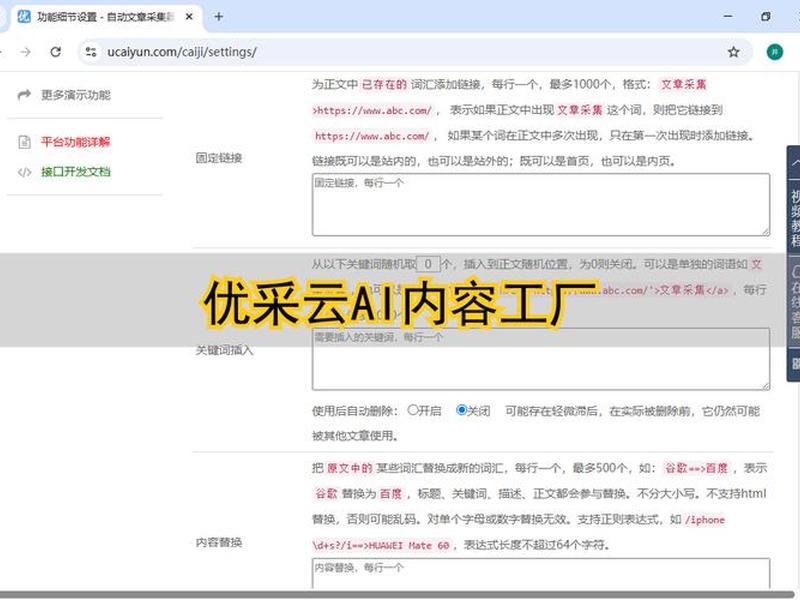Click the address bar URL ucaiyun.com/caiji/settings/
This screenshot has height=600, width=800.
(182, 52)
